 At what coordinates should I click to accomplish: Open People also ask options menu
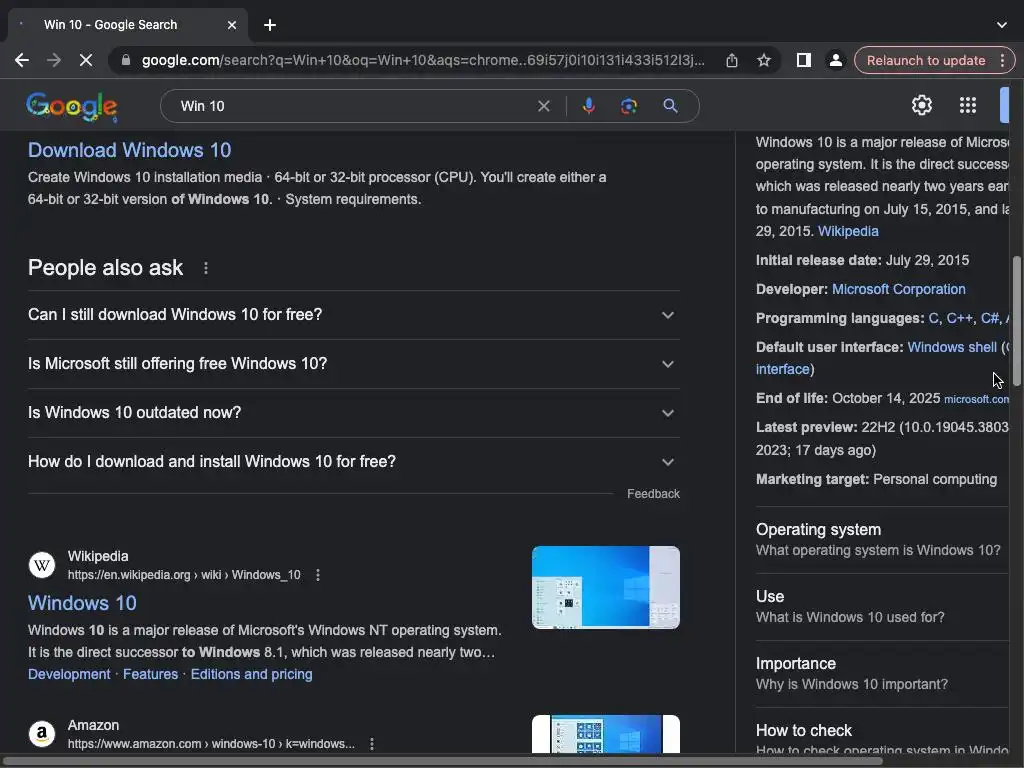click(x=206, y=268)
